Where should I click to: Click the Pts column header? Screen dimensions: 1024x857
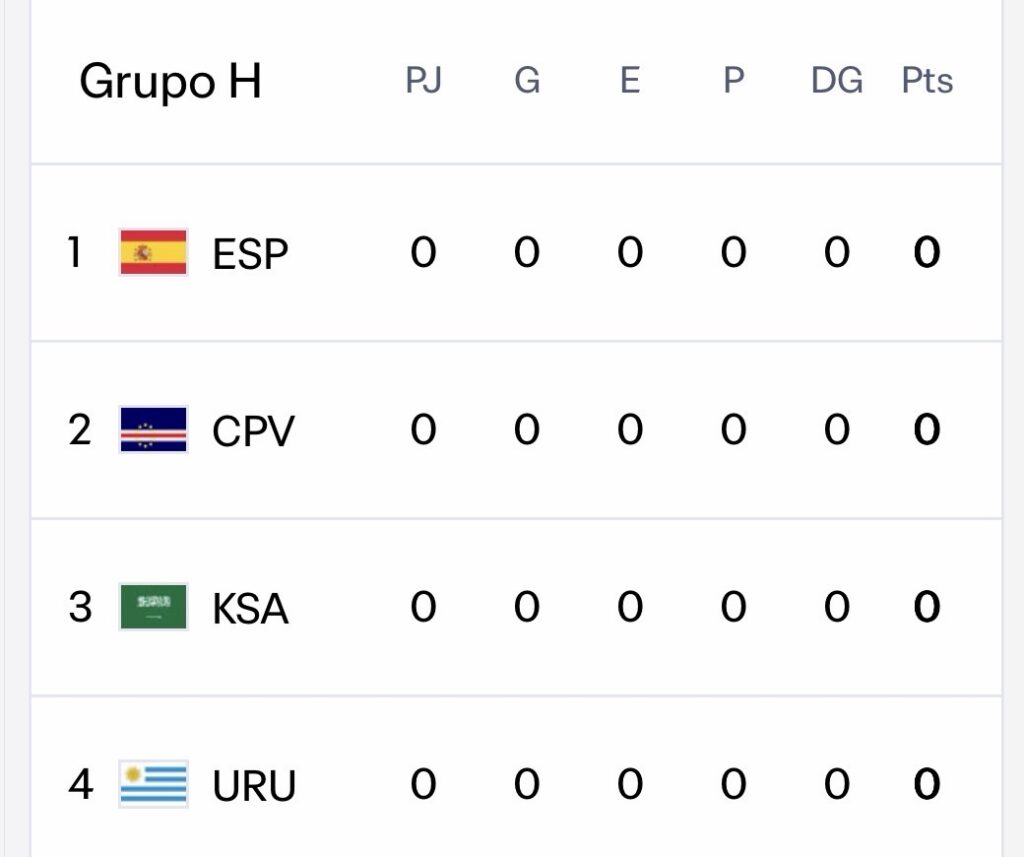point(927,81)
